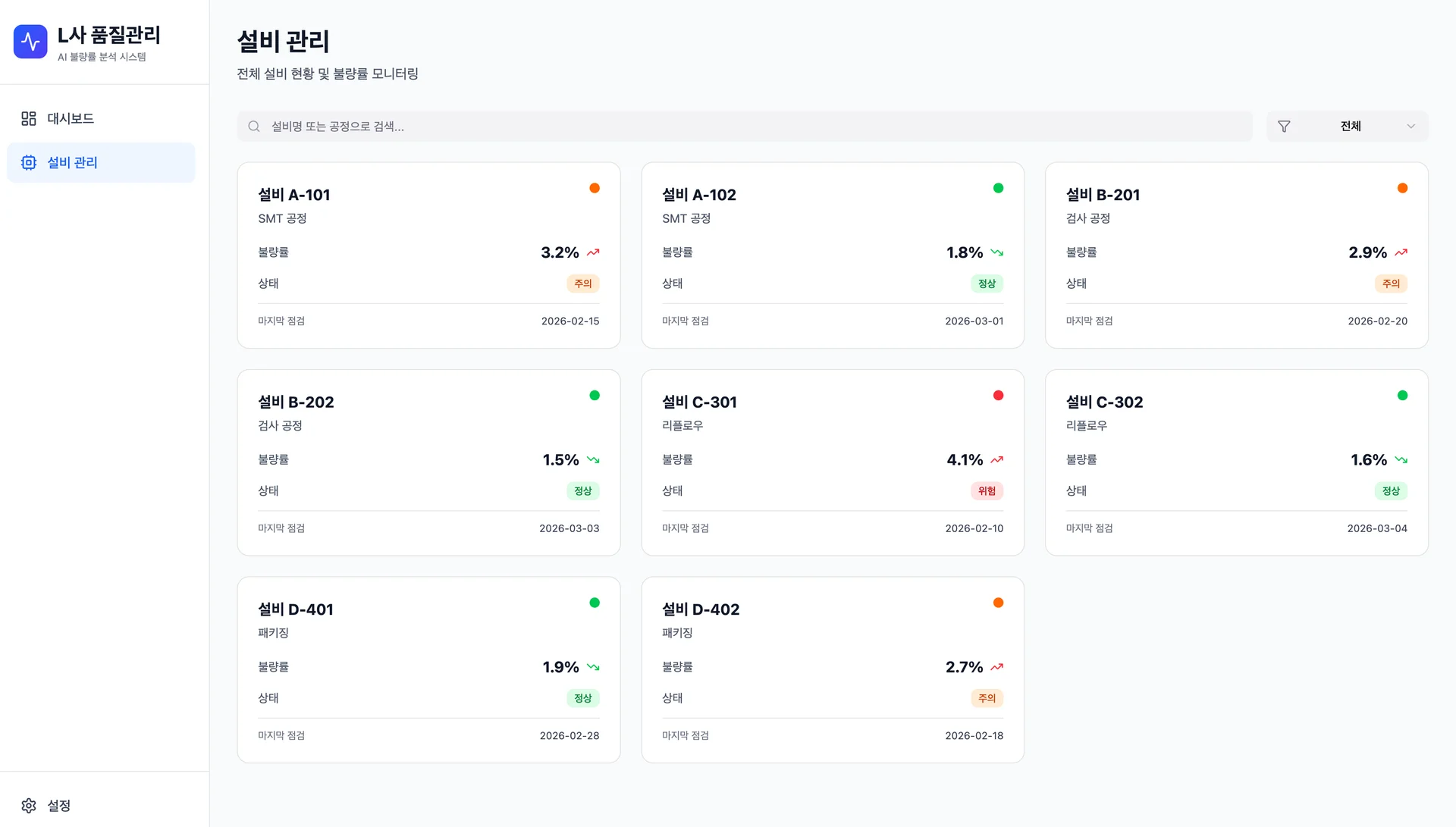1456x827 pixels.
Task: Click the chevron arrow of the 전체 filter
Action: (1410, 127)
